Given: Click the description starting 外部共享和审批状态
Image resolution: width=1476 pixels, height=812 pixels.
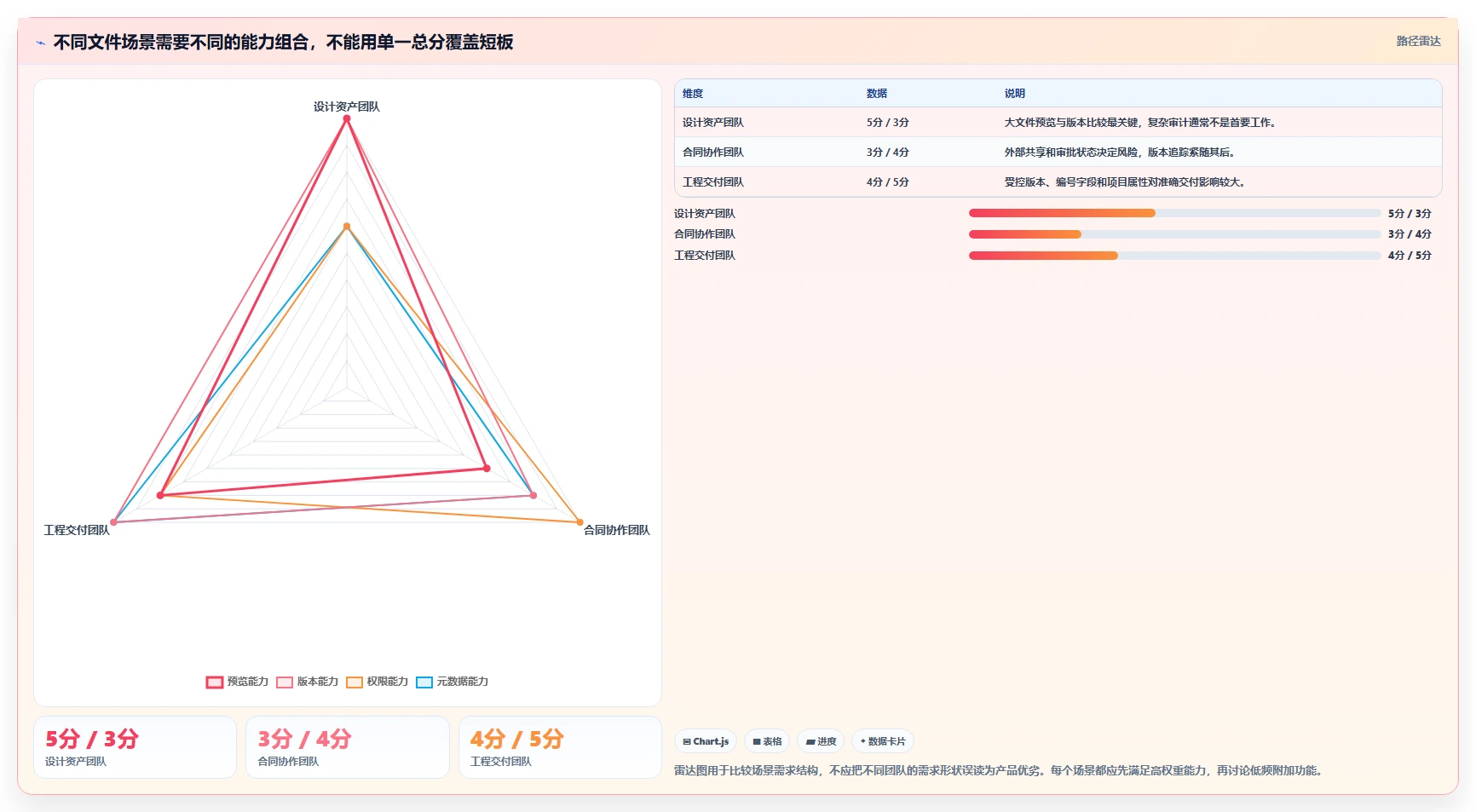Looking at the screenshot, I should tap(1121, 153).
